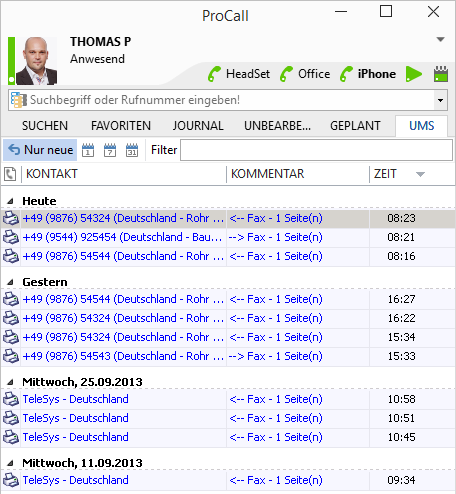456x494 pixels.
Task: Click the green play arrow icon
Action: (414, 74)
